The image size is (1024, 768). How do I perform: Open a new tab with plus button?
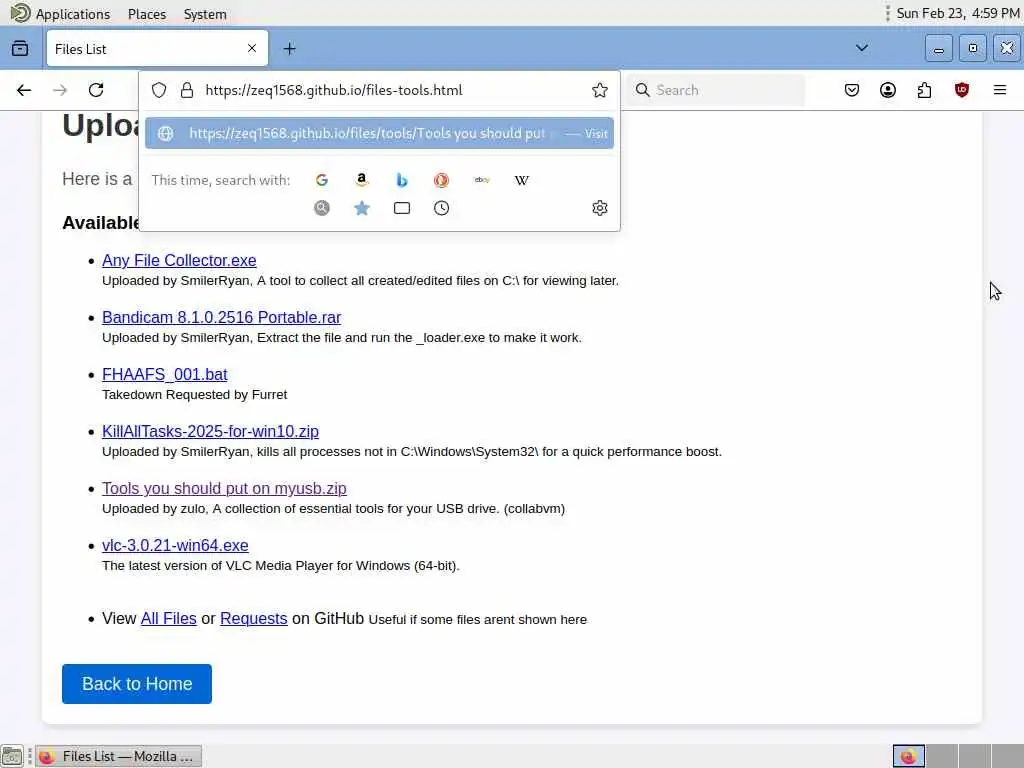[x=289, y=48]
